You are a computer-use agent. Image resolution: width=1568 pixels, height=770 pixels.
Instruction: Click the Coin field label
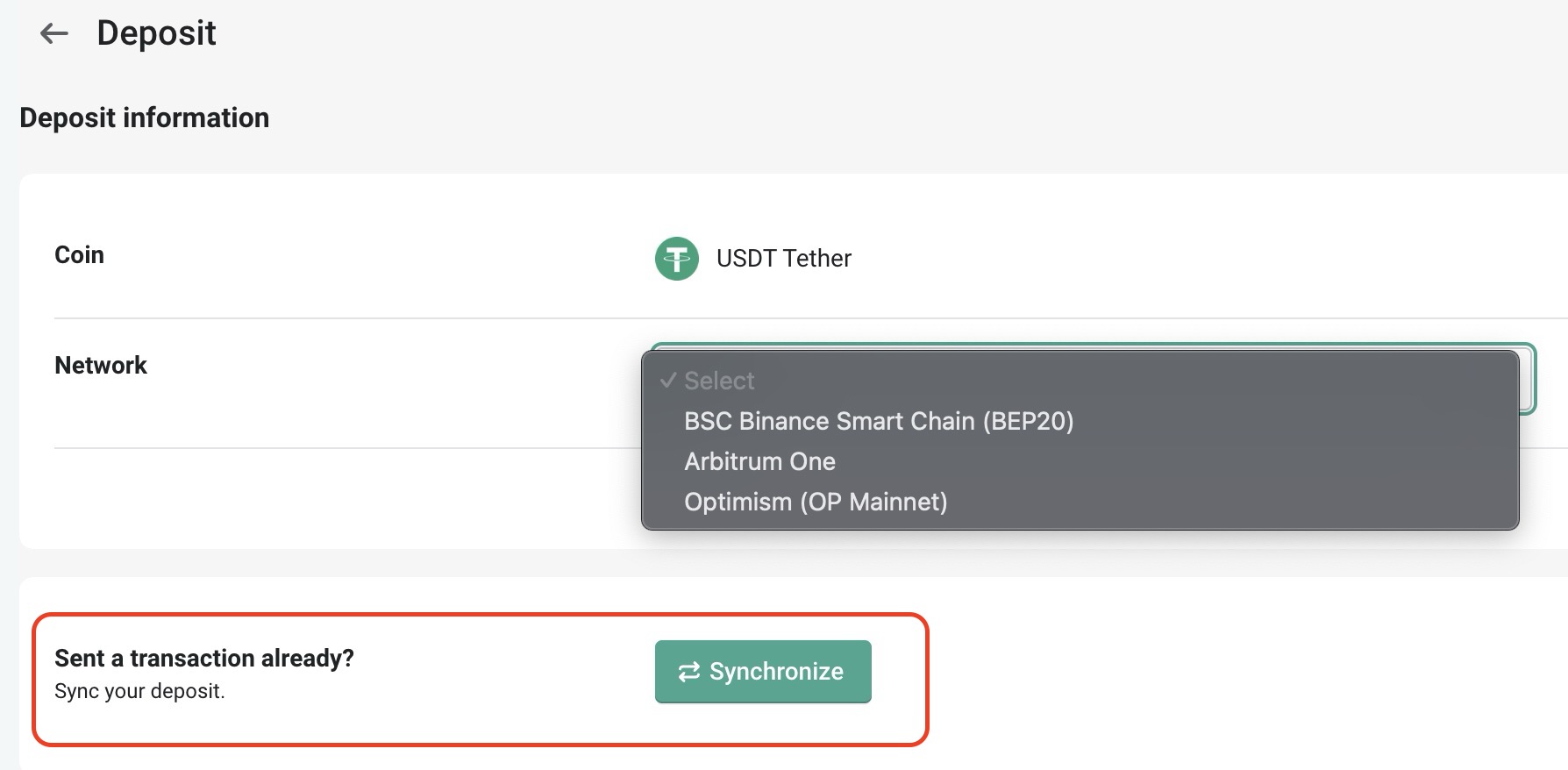(79, 254)
